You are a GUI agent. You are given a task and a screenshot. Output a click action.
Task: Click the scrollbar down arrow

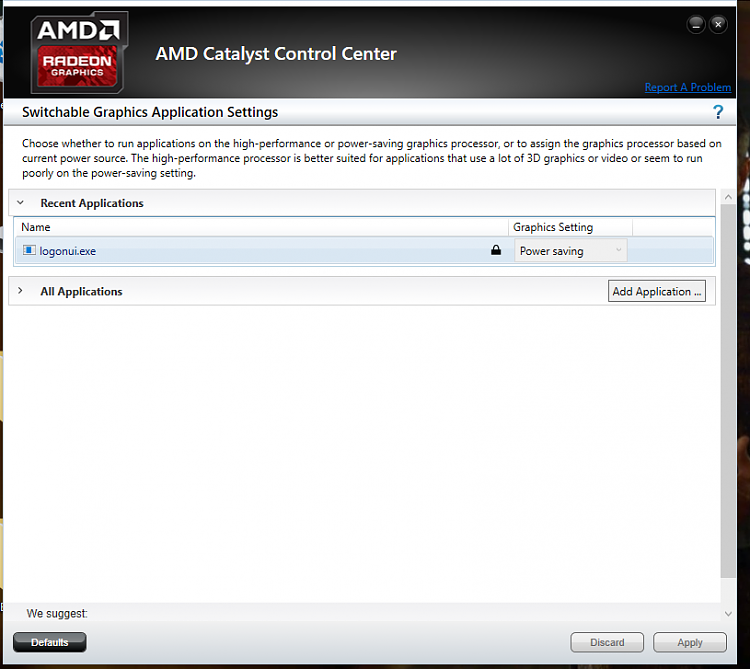[x=728, y=614]
